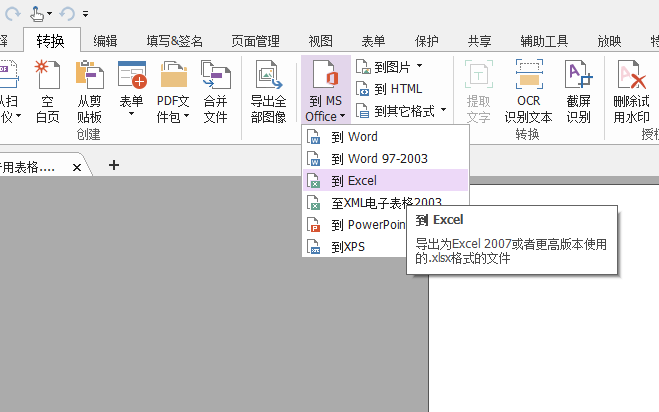The width and height of the screenshot is (659, 412).
Task: Expand the hand touch mode dropdown arrow
Action: coord(50,14)
